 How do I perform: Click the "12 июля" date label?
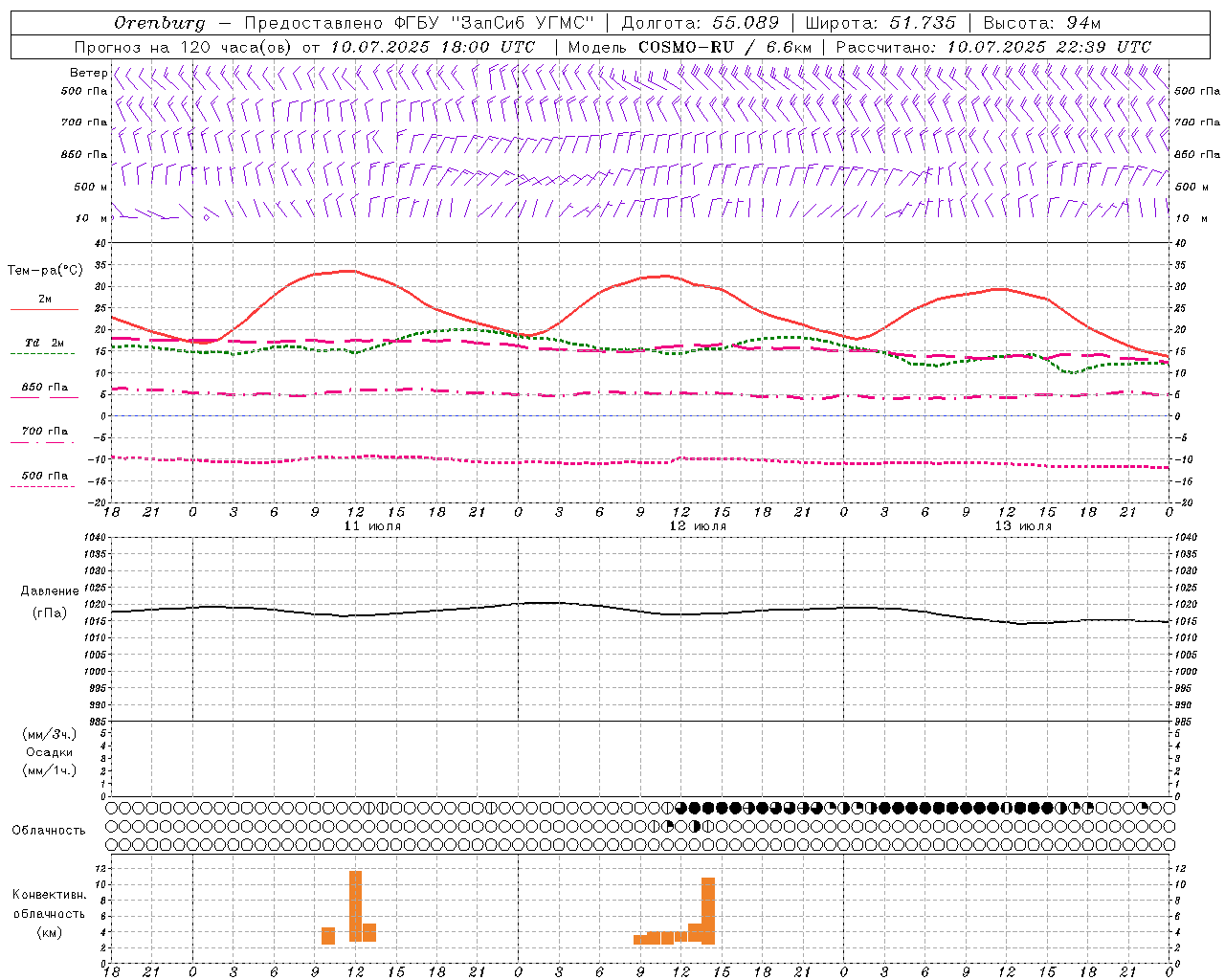(698, 526)
